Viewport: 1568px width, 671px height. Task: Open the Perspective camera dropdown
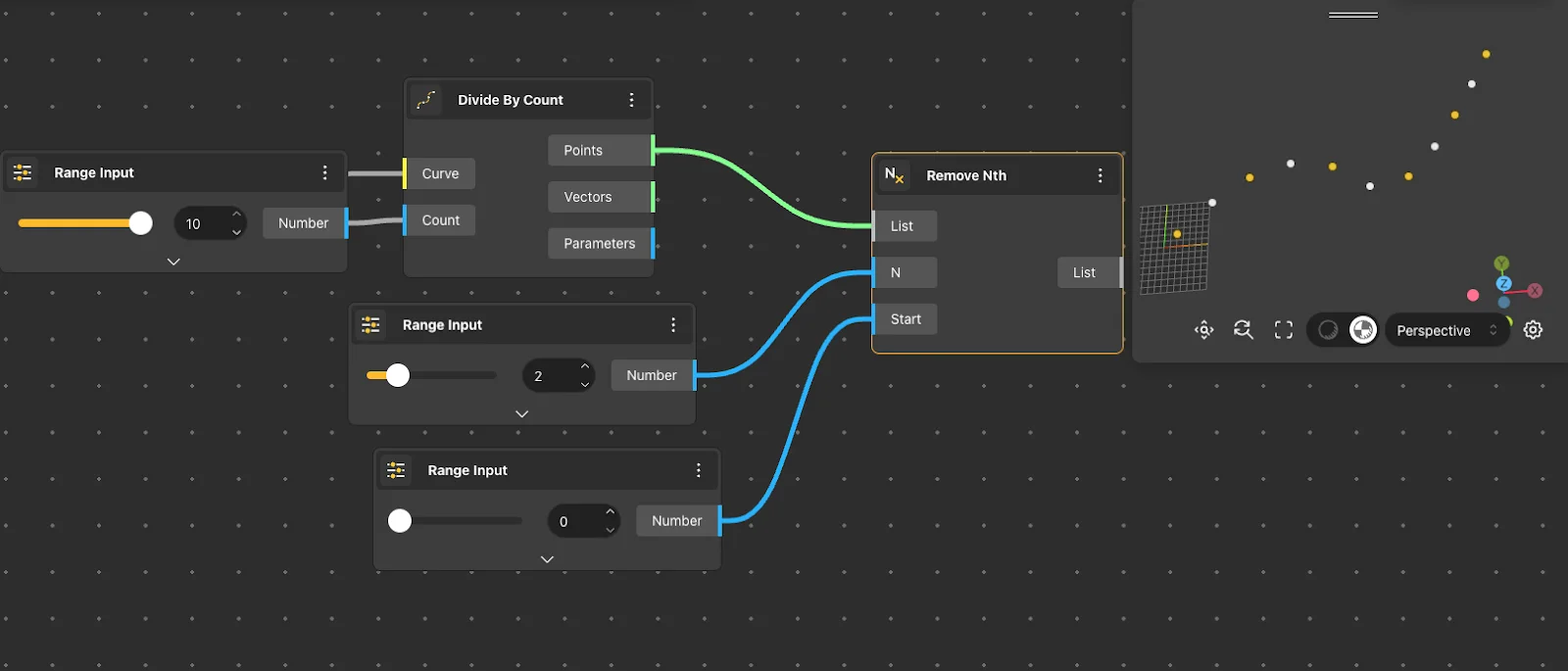pyautogui.click(x=1445, y=330)
